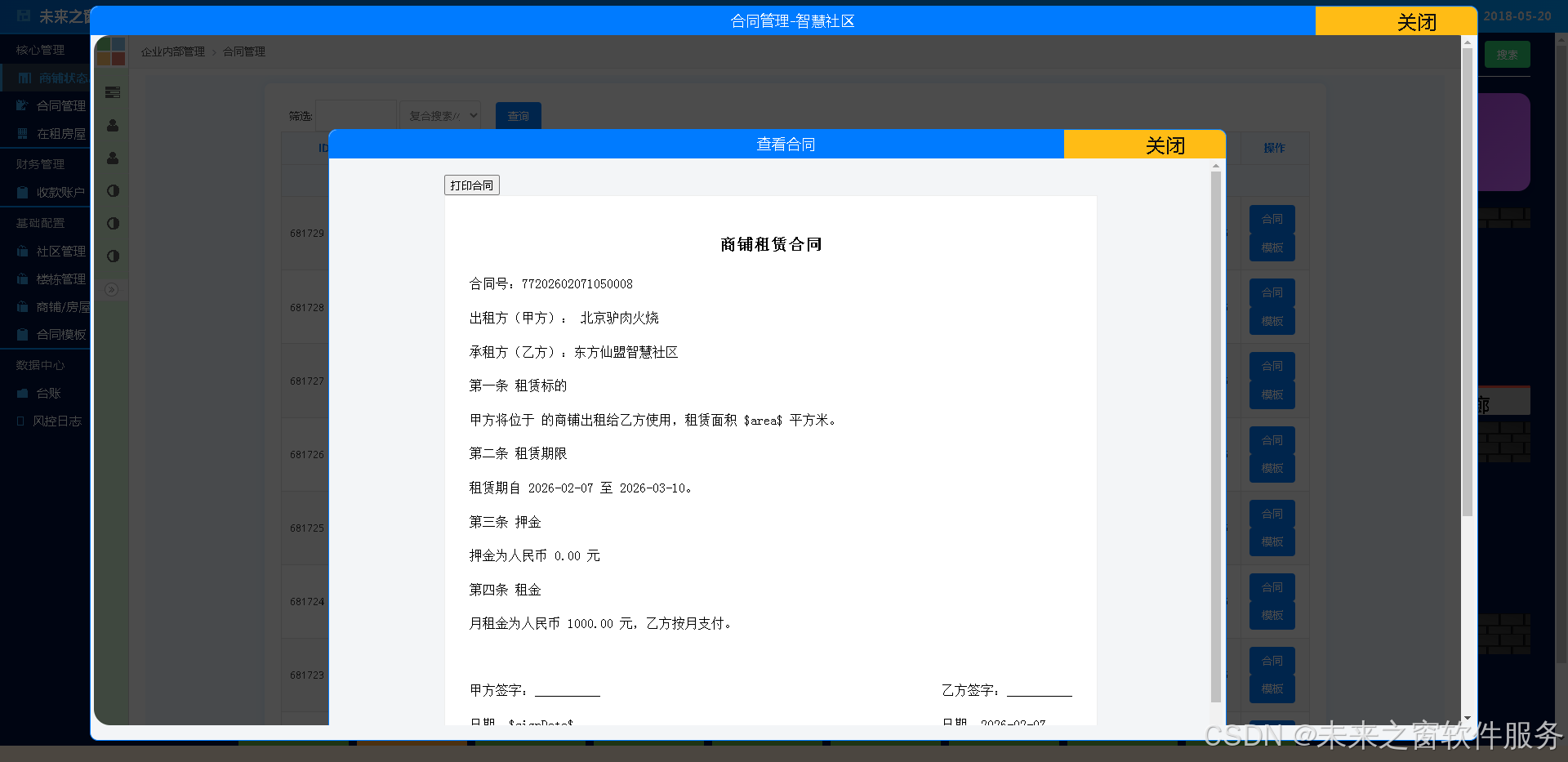Click the 收款账户 clipboard icon

click(22, 193)
